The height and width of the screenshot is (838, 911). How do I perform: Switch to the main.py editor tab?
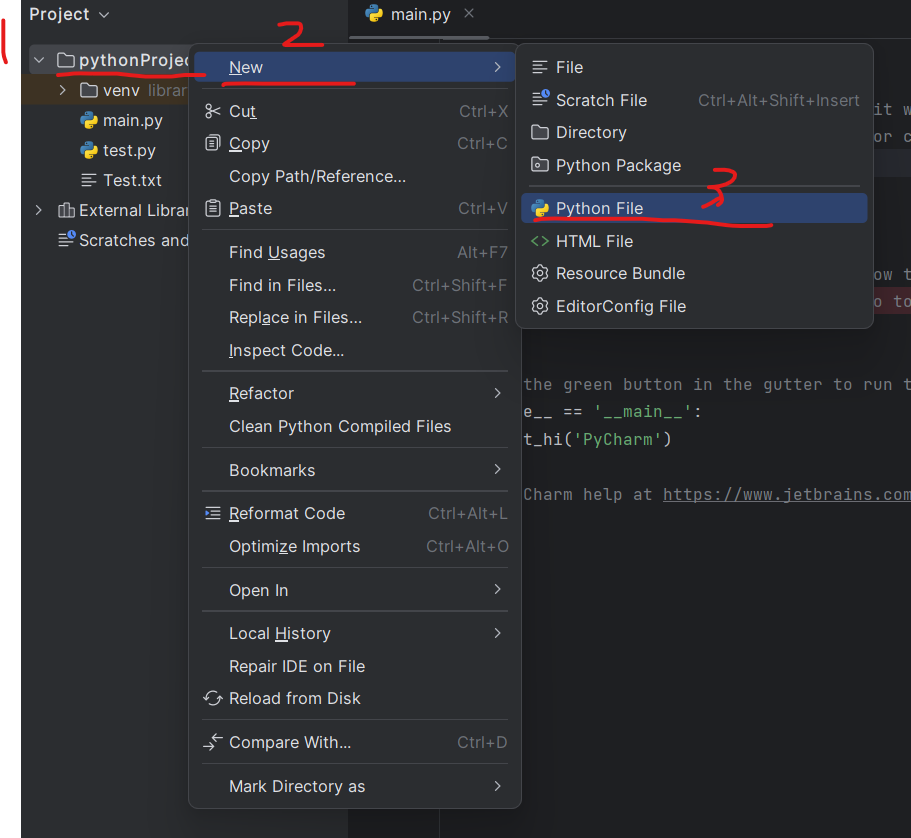[420, 14]
